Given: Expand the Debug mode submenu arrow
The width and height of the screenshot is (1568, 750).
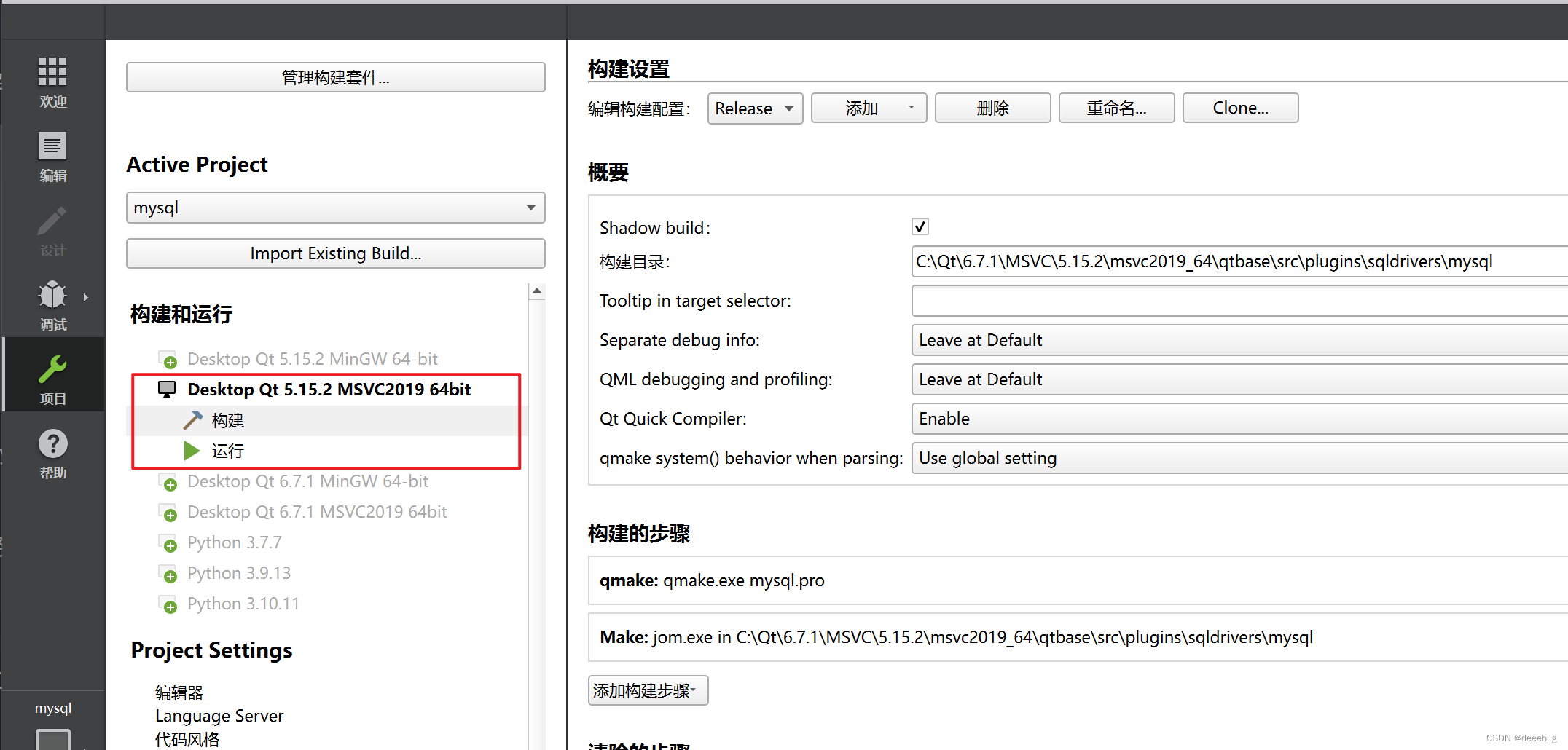Looking at the screenshot, I should tap(86, 297).
